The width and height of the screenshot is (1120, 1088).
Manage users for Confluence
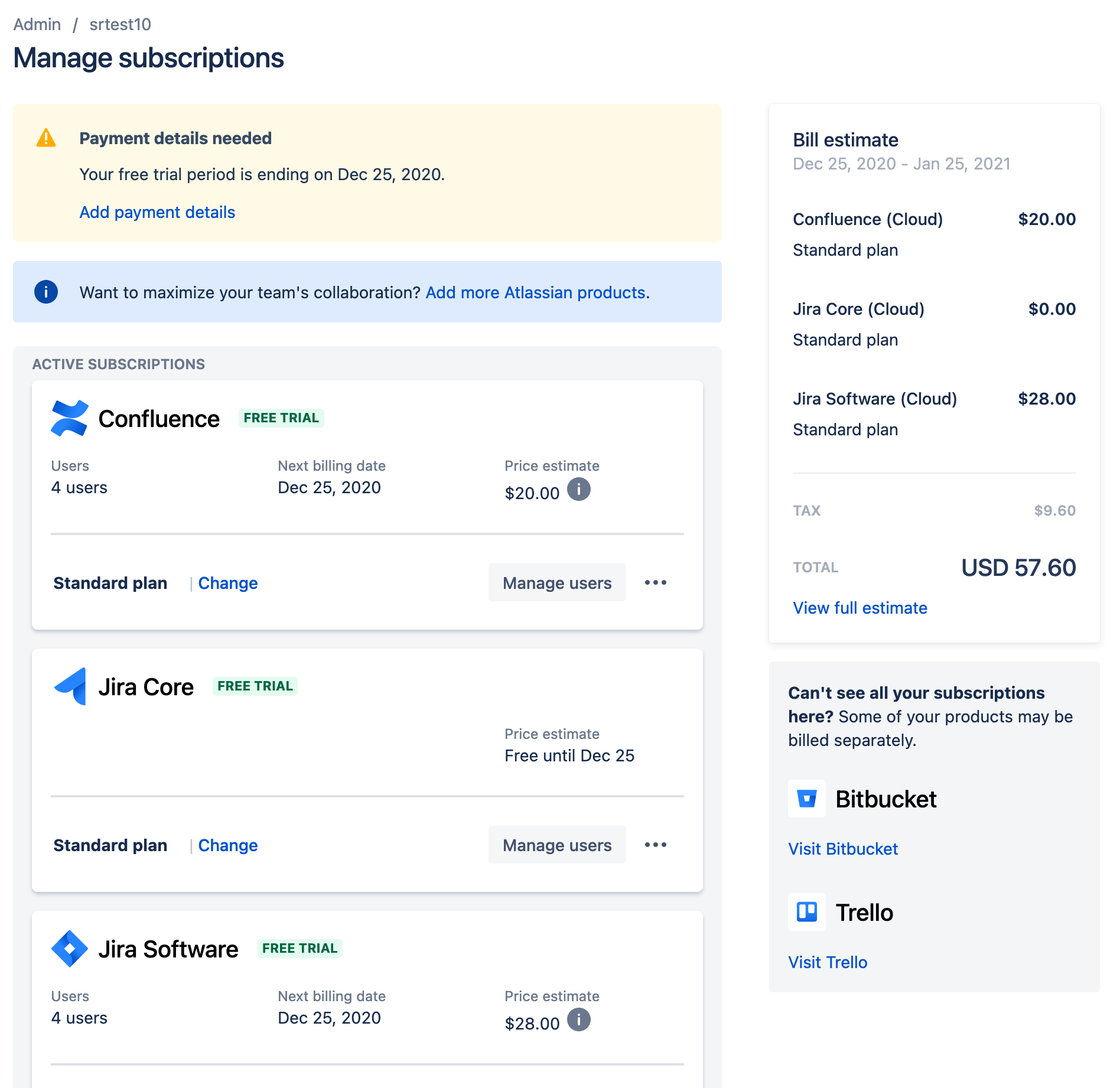coord(557,582)
